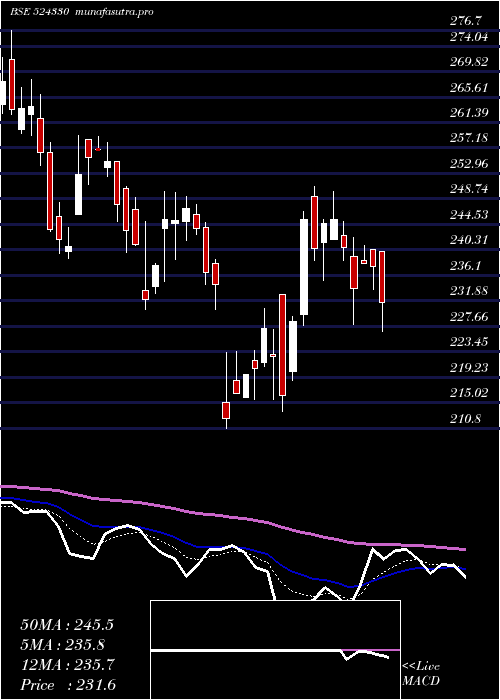Viewport: 500px width, 700px height.
Task: Select the 252.96 price level label
Action: (x=468, y=164)
